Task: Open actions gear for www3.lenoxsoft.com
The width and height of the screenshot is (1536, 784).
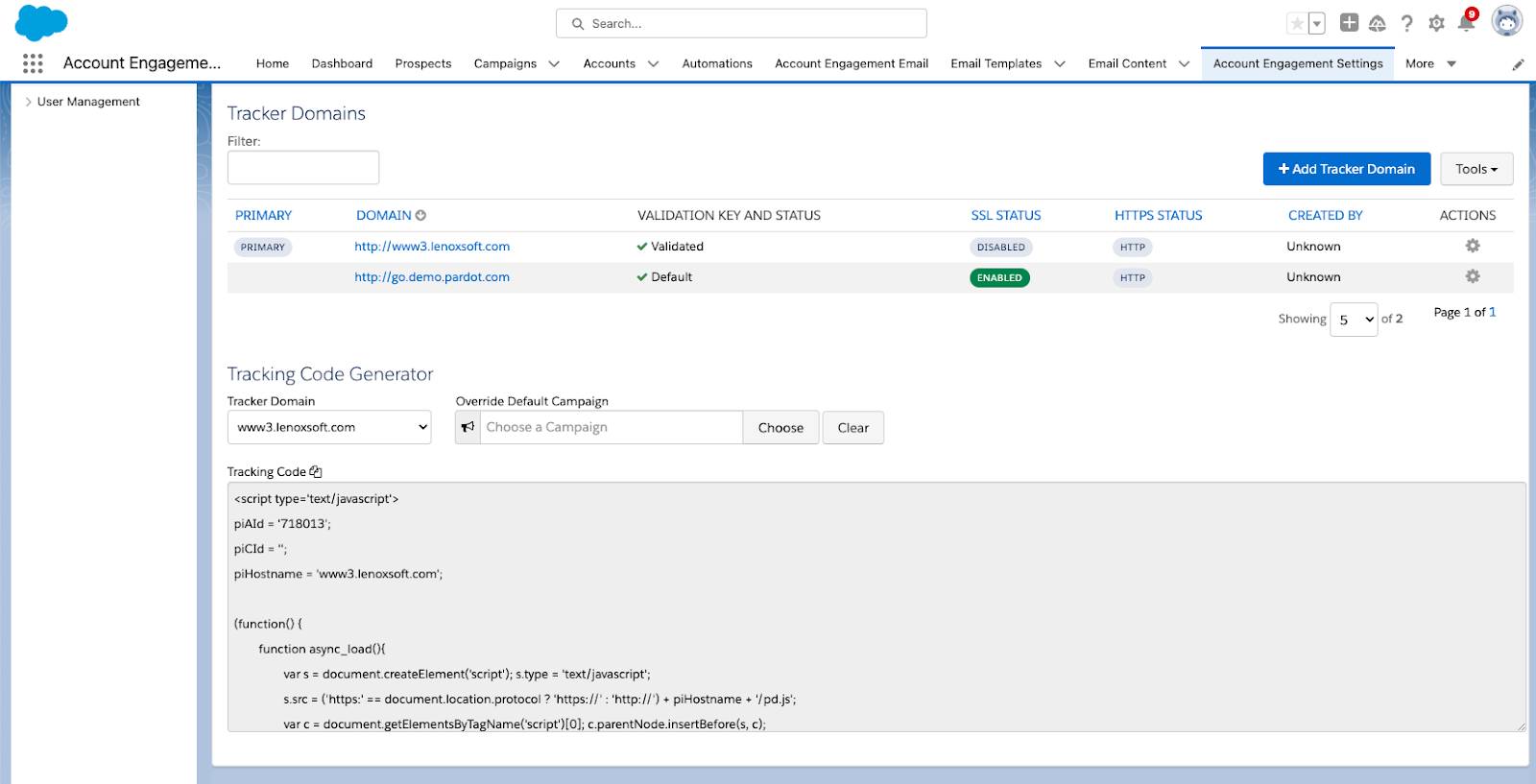Action: coord(1473,246)
